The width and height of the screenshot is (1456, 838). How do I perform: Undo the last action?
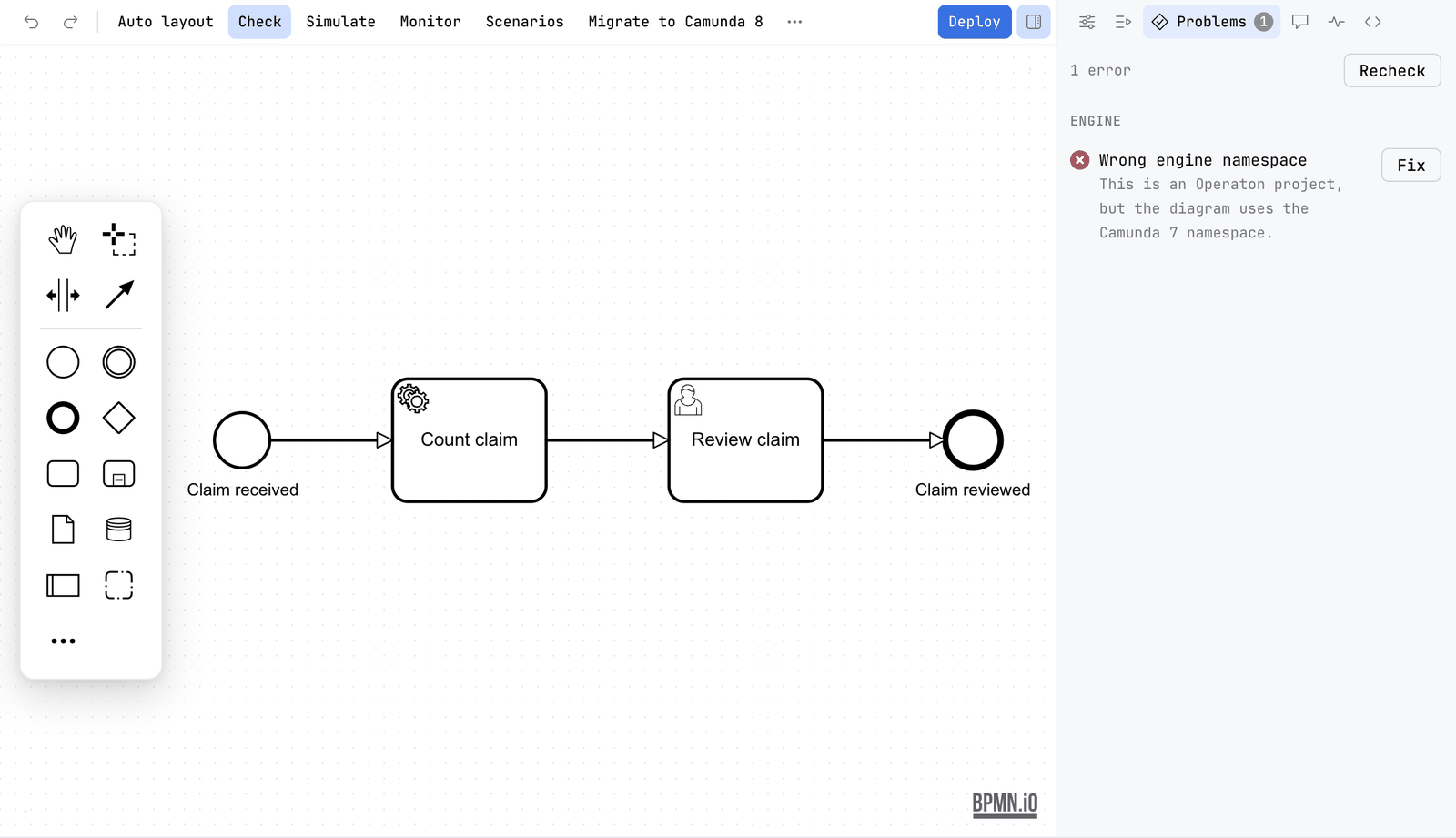[32, 22]
